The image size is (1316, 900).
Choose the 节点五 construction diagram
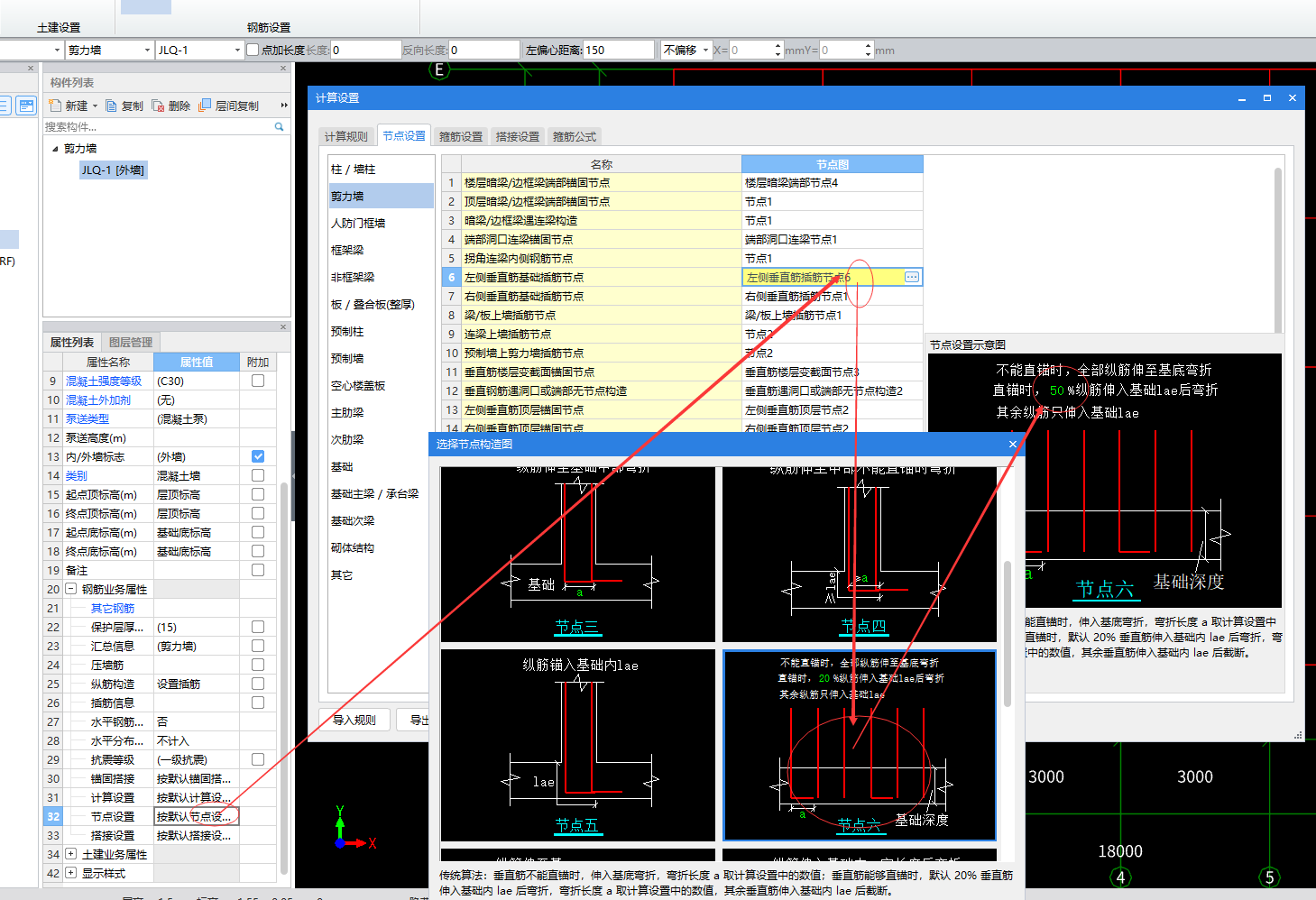pos(577,745)
